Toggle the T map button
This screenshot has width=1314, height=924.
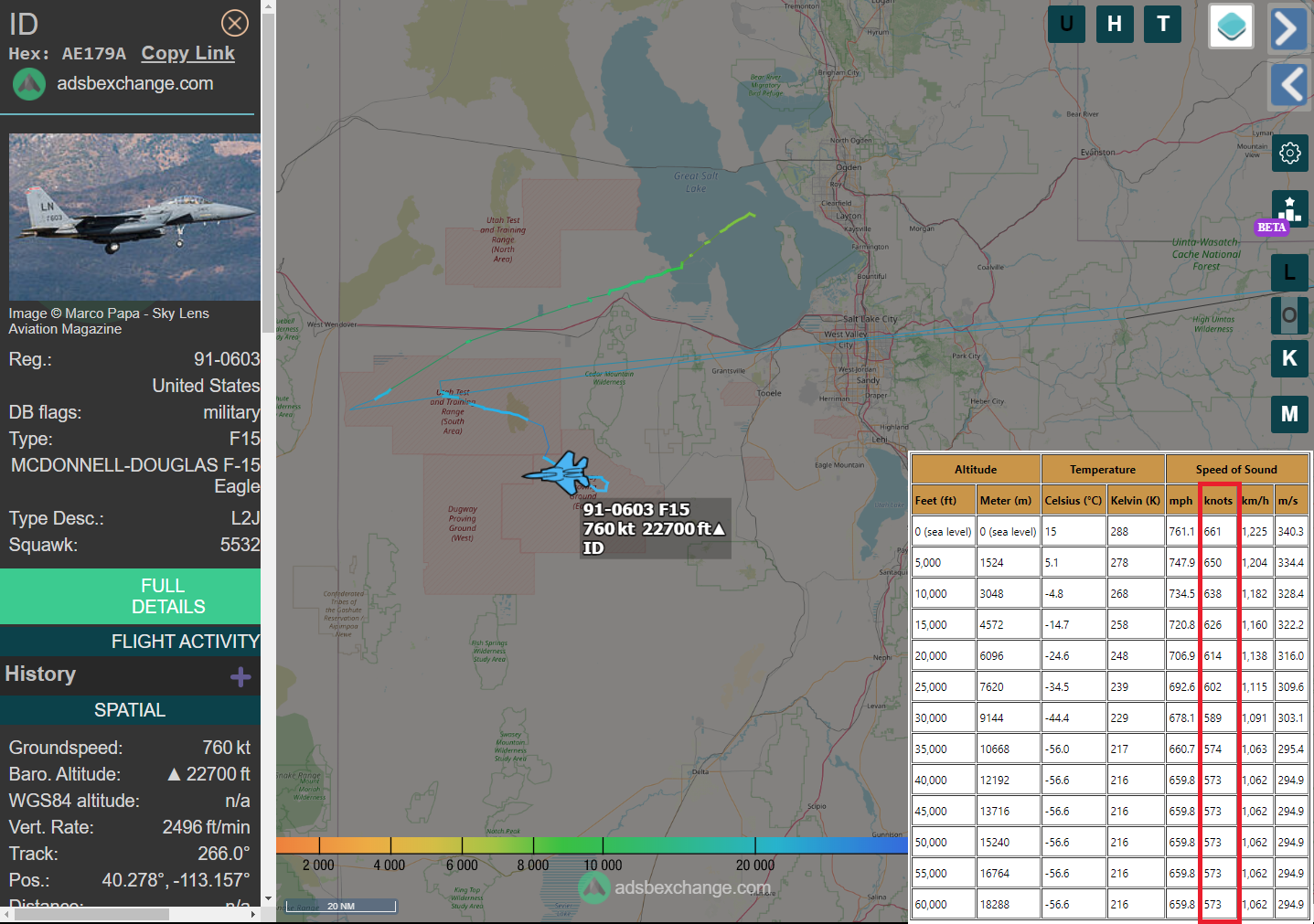click(1163, 24)
